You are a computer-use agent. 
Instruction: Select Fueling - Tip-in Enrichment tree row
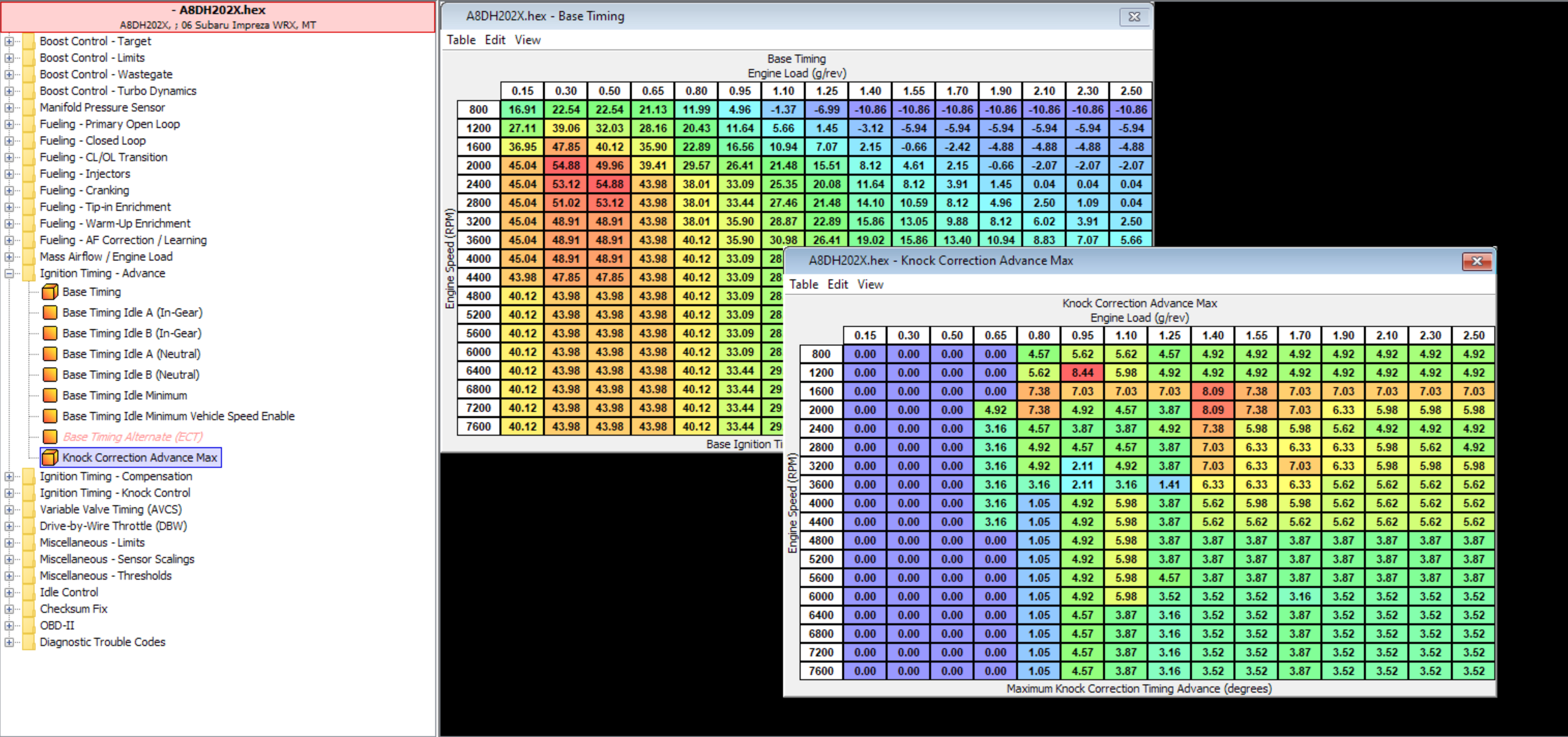pyautogui.click(x=105, y=207)
